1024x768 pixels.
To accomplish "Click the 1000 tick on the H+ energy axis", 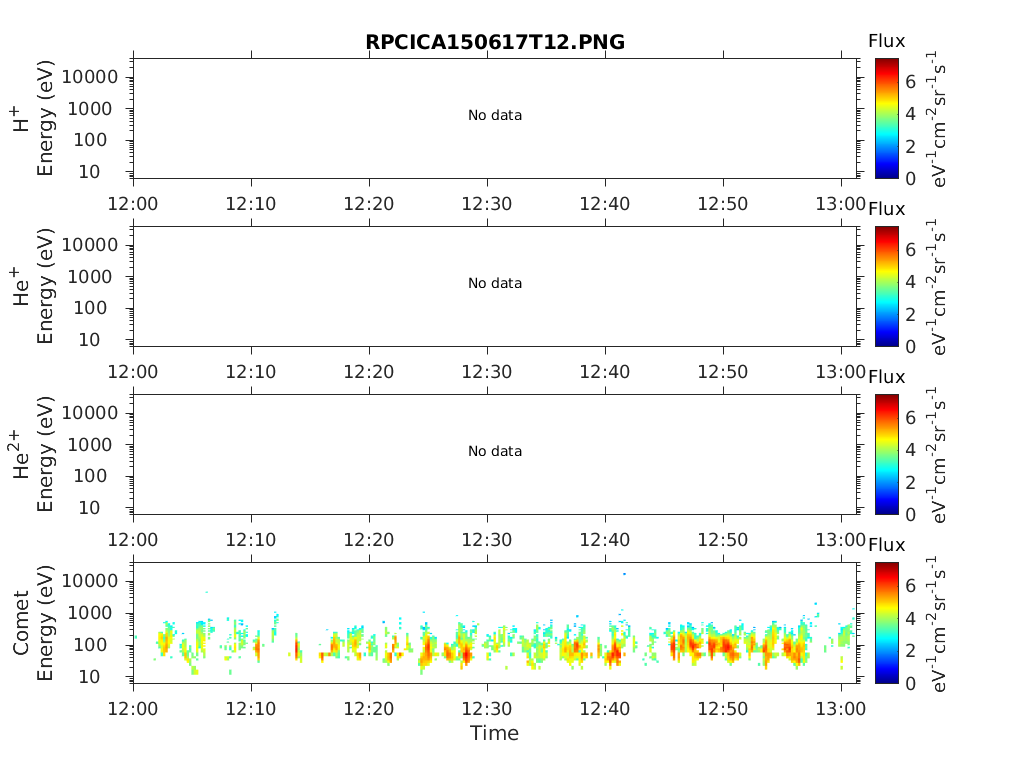I will point(90,109).
